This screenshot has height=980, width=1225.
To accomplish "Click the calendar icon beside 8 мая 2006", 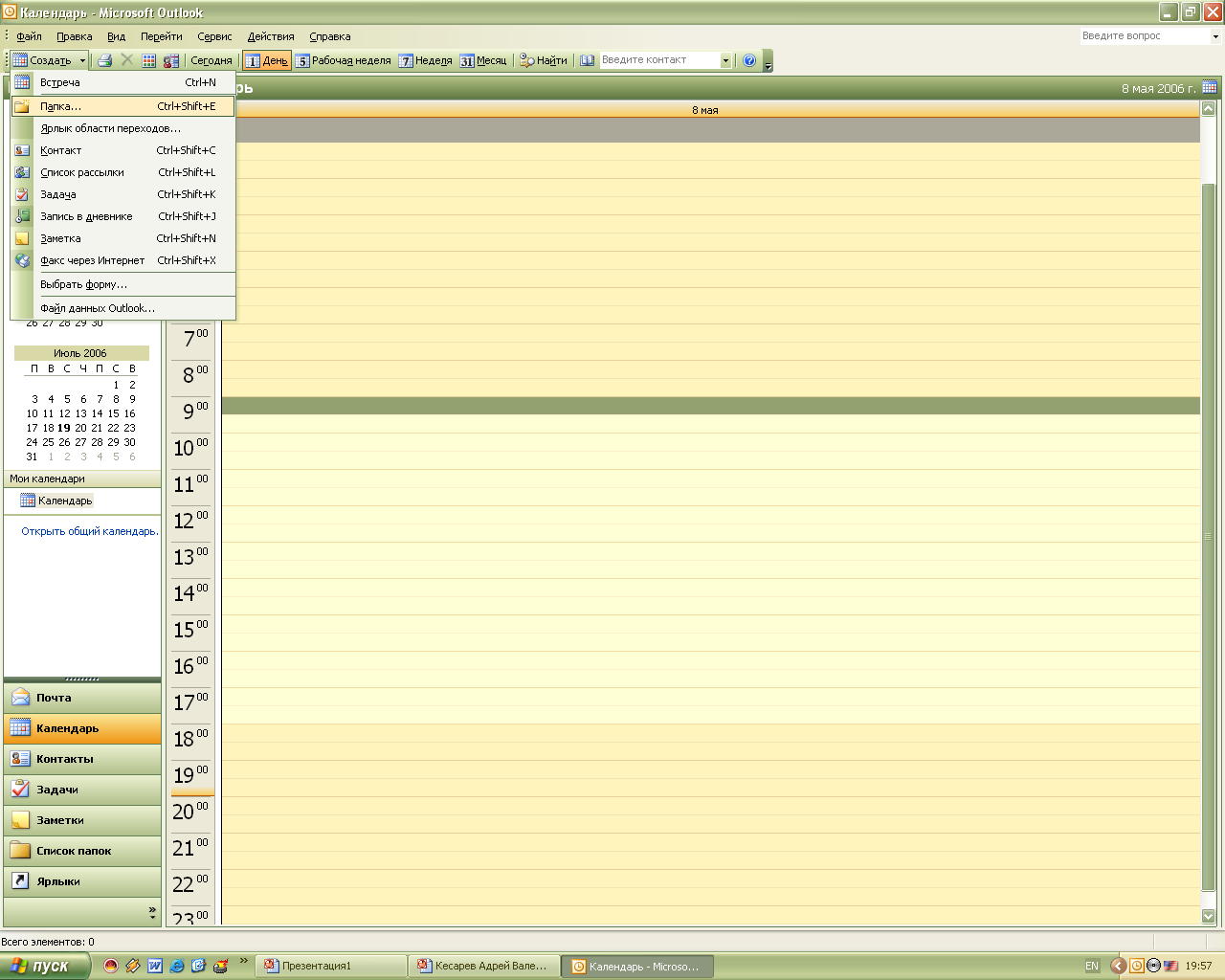I will click(1210, 87).
